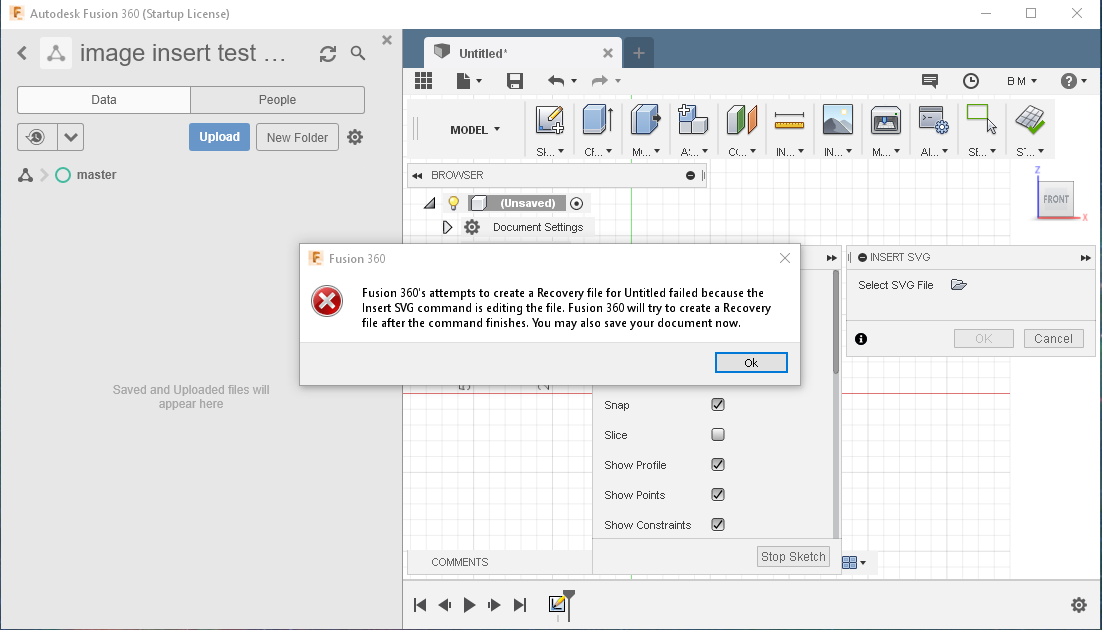Viewport: 1102px width, 630px height.
Task: Collapse the Unsaved root node
Action: pyautogui.click(x=429, y=203)
